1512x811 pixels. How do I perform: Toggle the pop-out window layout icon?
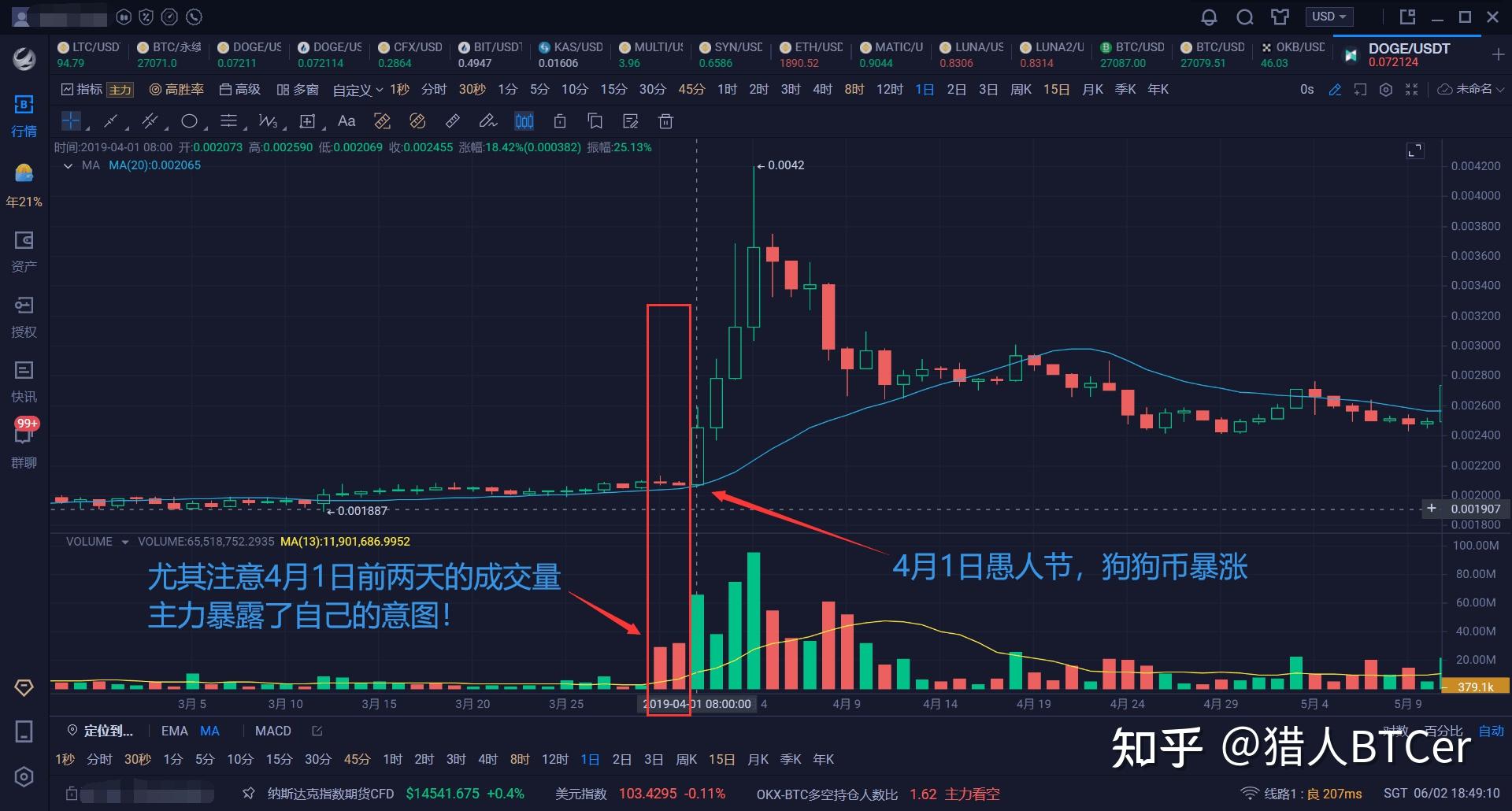click(x=1407, y=17)
